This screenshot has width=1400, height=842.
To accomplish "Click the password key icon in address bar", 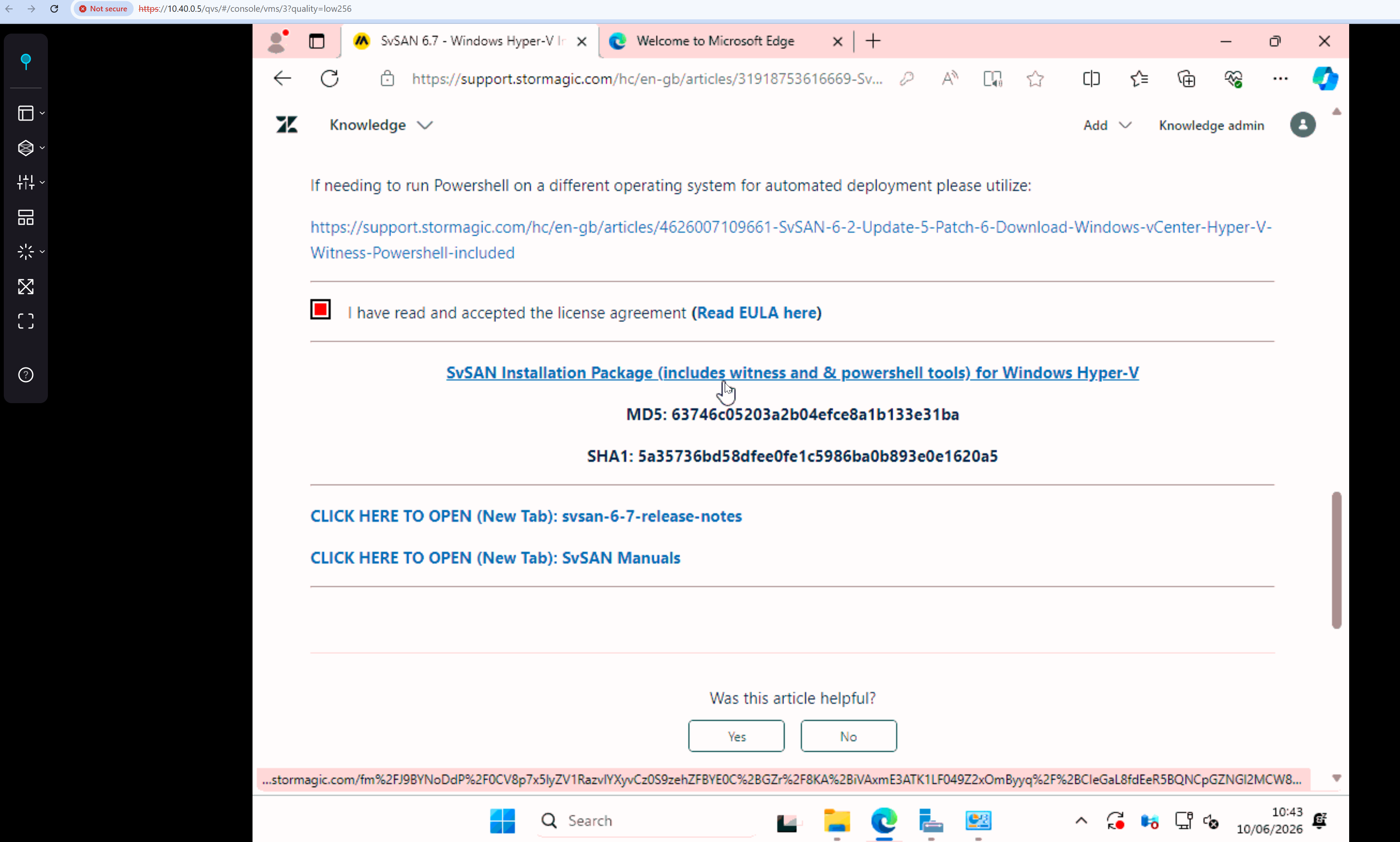I will click(907, 78).
